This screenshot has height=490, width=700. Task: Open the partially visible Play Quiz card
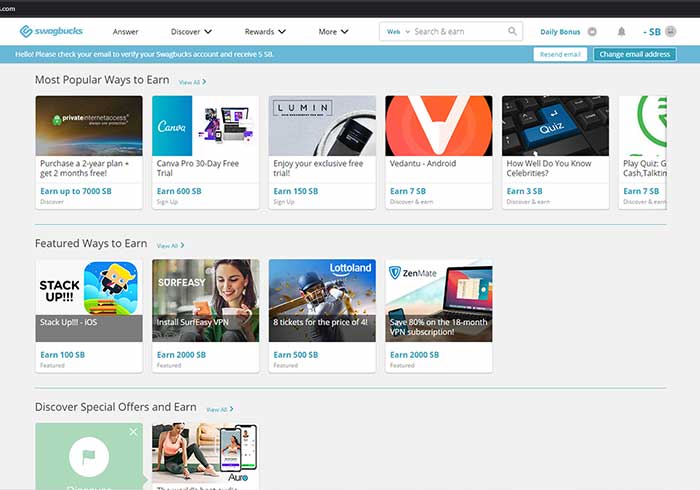(x=642, y=152)
